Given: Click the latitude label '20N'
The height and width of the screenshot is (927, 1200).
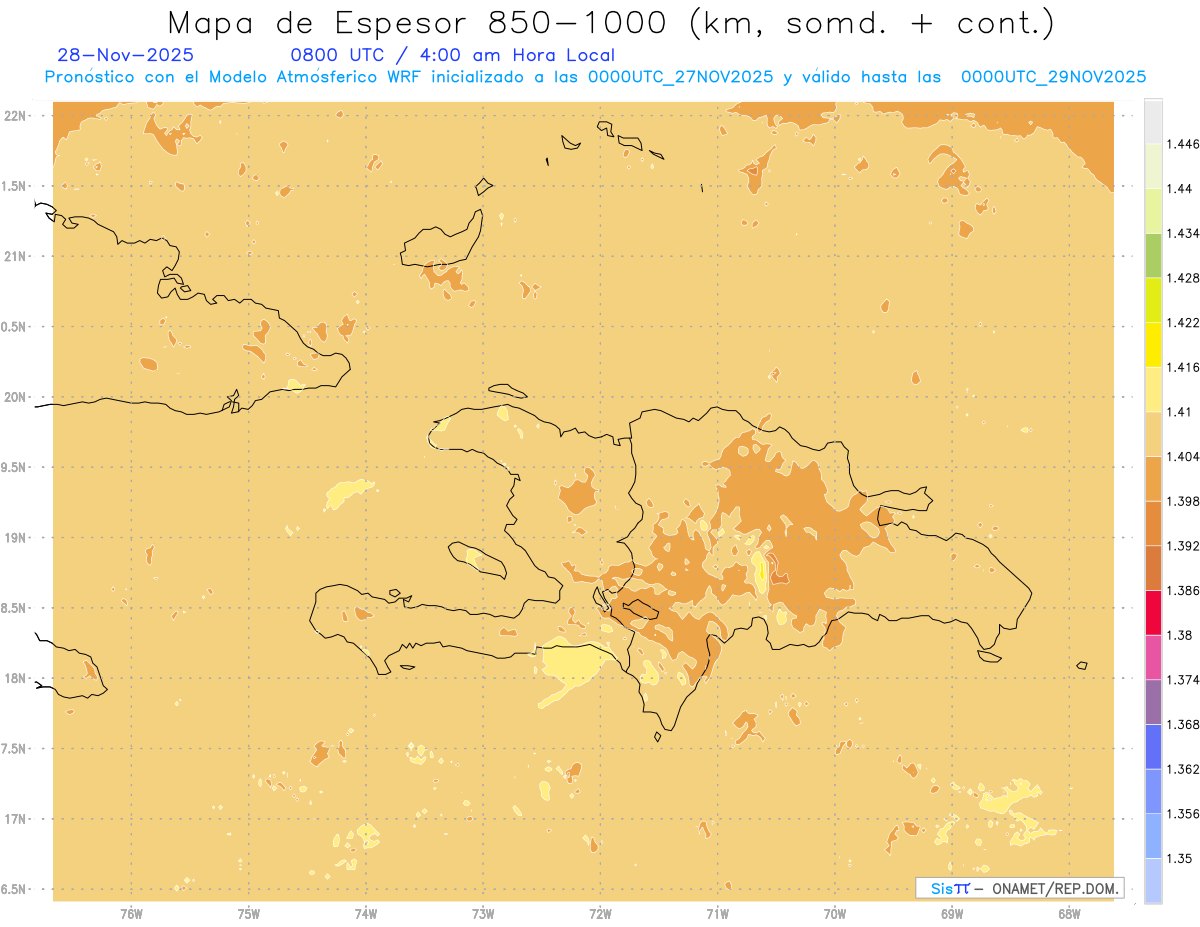Looking at the screenshot, I should (16, 397).
